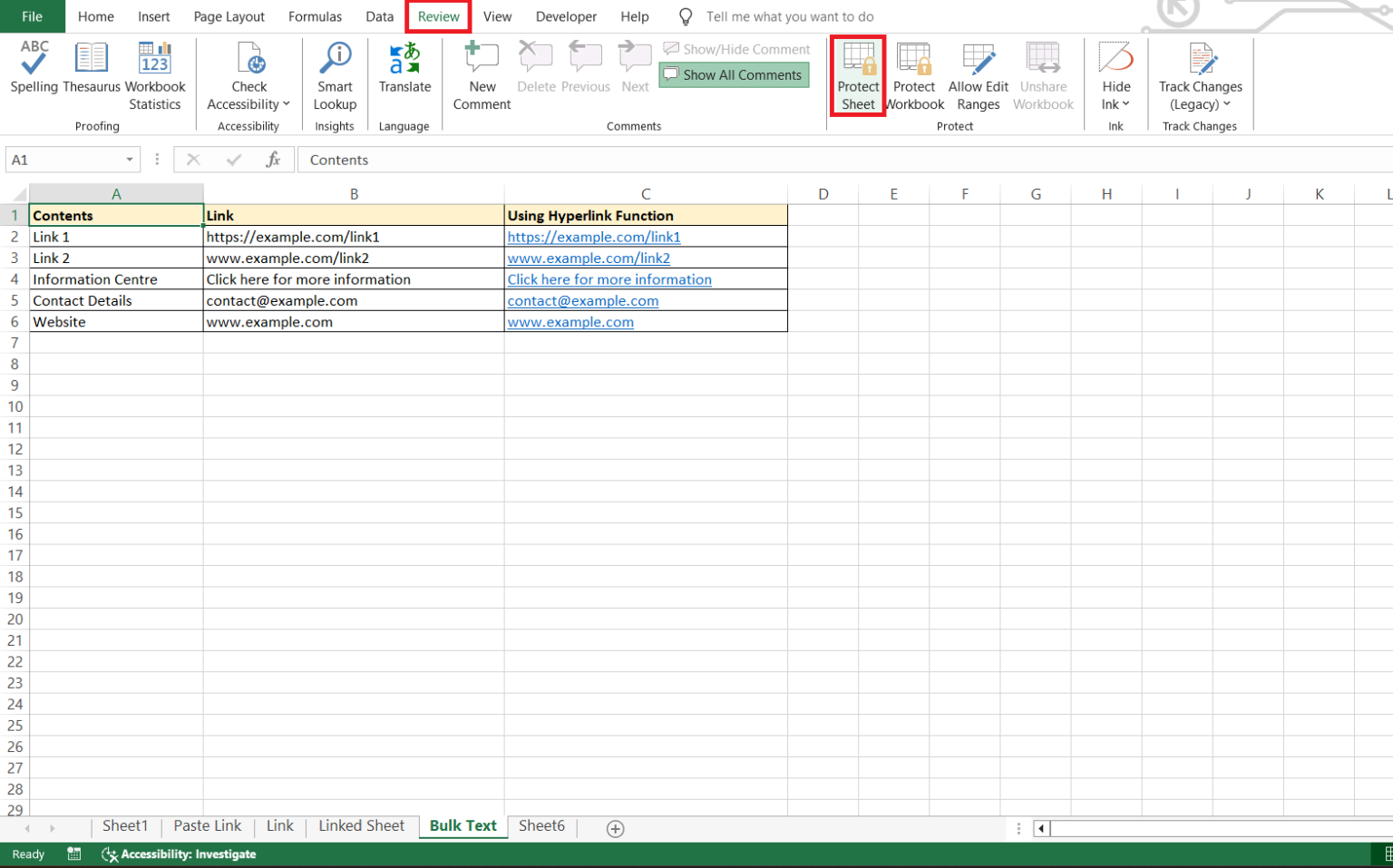The width and height of the screenshot is (1393, 868).
Task: Open the Name Box dropdown
Action: [129, 159]
